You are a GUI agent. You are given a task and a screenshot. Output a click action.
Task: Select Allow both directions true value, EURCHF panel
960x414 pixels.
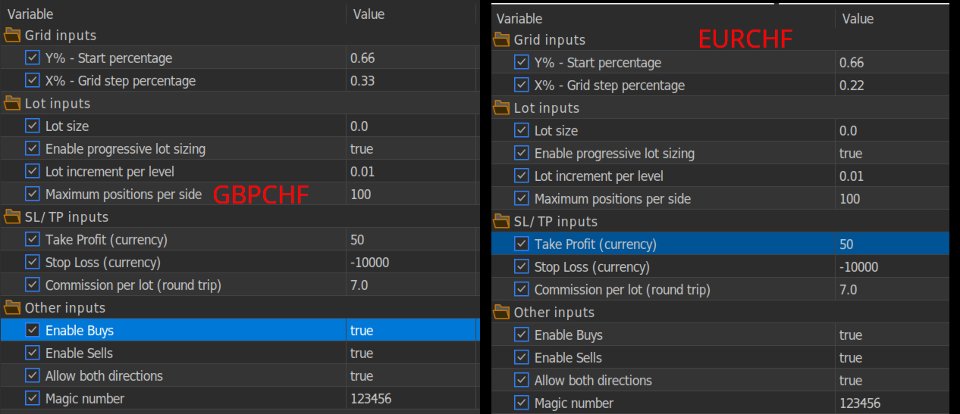tap(850, 380)
